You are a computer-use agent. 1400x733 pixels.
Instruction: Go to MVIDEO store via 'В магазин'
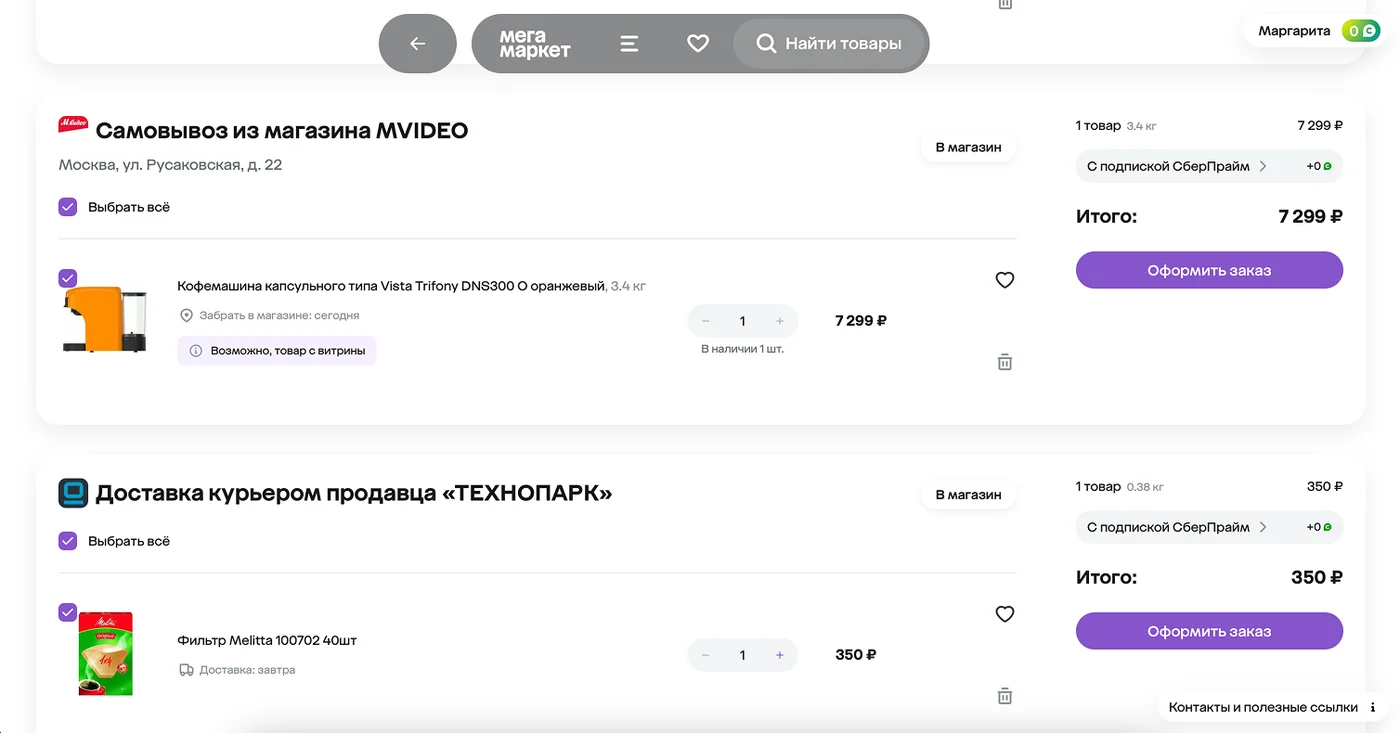pyautogui.click(x=968, y=147)
